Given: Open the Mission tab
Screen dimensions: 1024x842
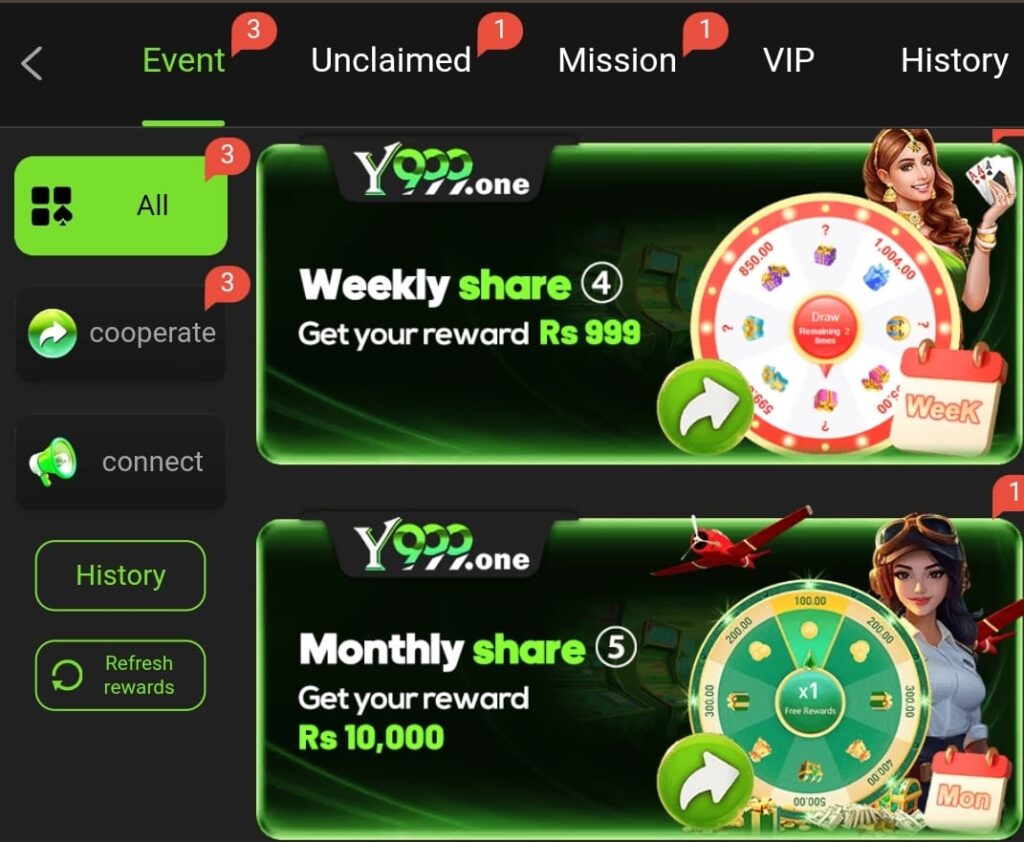Looking at the screenshot, I should tap(617, 61).
